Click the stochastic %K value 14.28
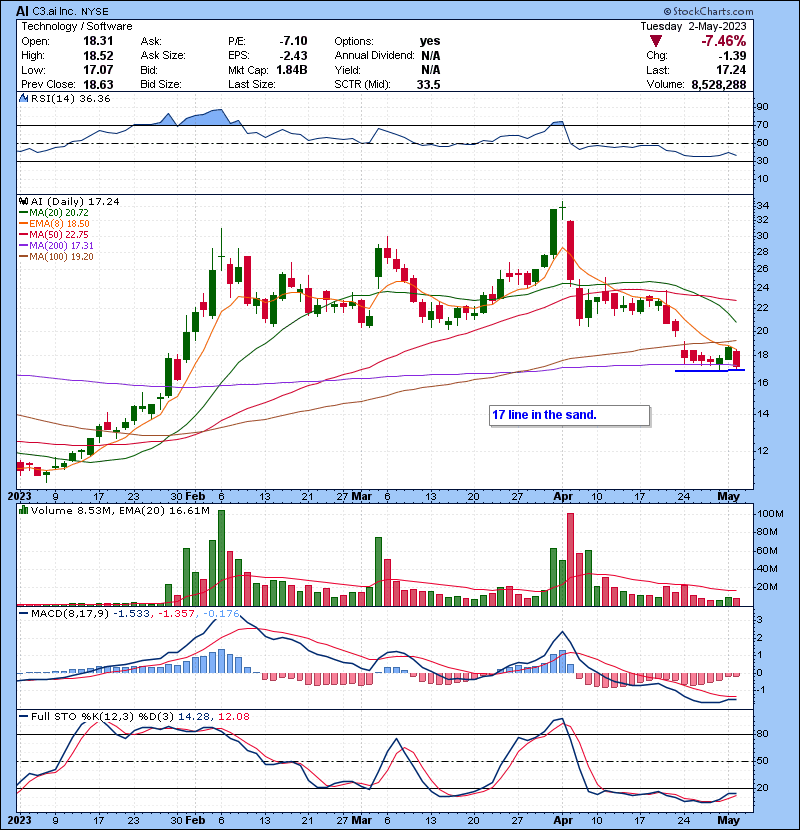800x830 pixels. [x=193, y=716]
